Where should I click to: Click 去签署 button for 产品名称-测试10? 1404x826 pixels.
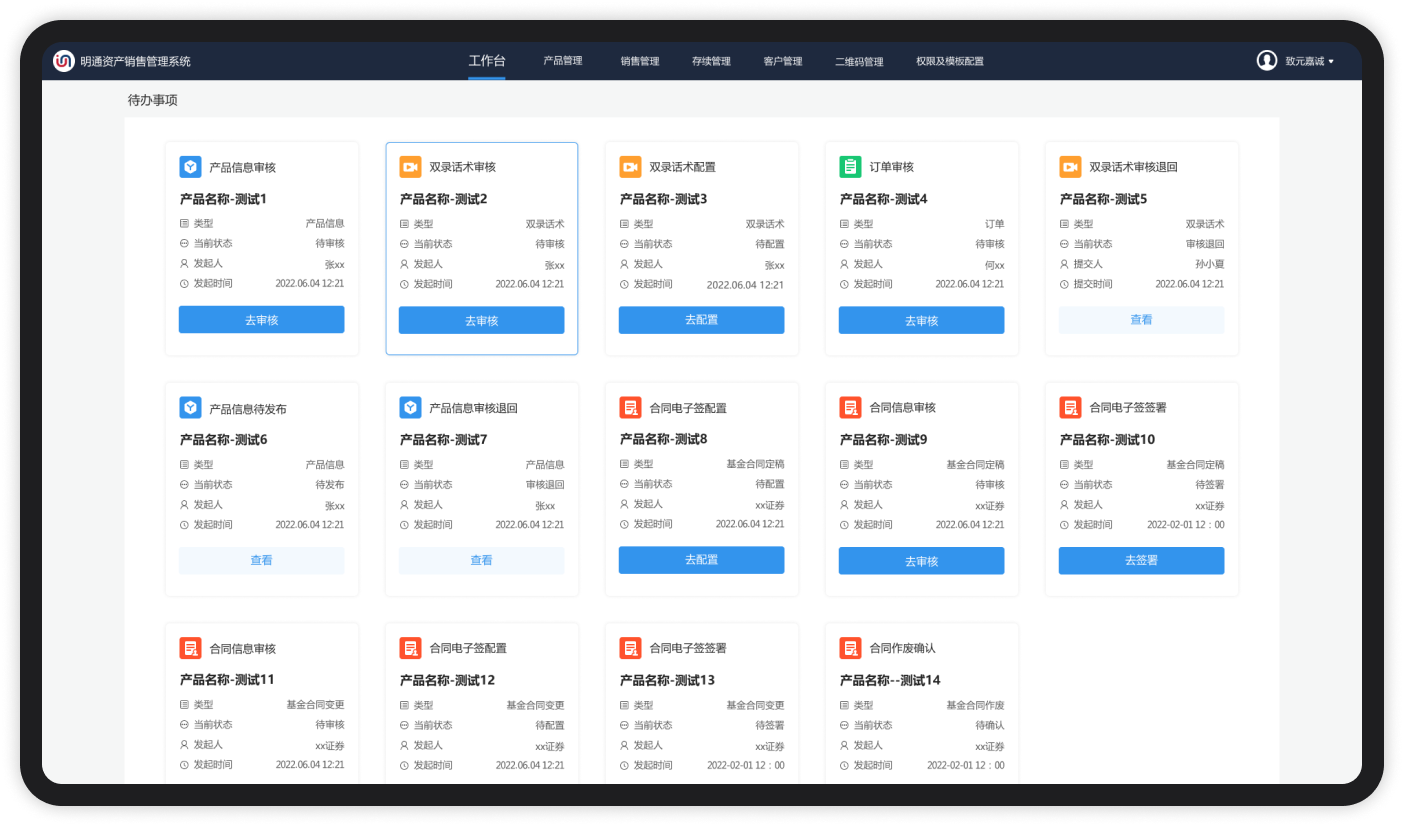pyautogui.click(x=1141, y=561)
